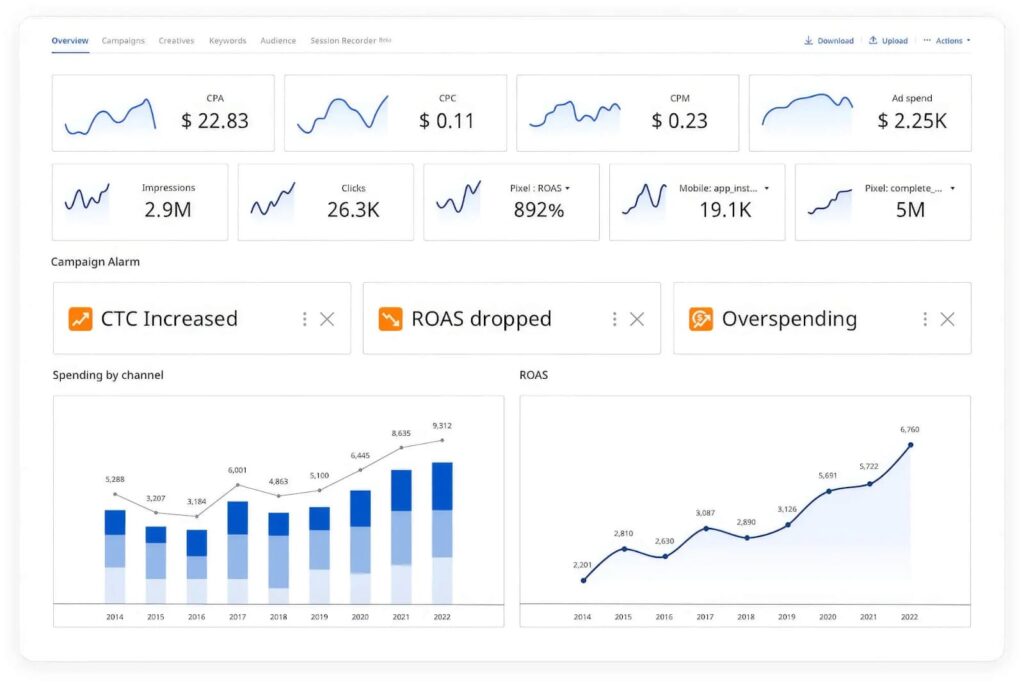Expand the Mobile: app_inst metric dropdown
Viewport: 1024px width, 684px height.
click(x=767, y=188)
